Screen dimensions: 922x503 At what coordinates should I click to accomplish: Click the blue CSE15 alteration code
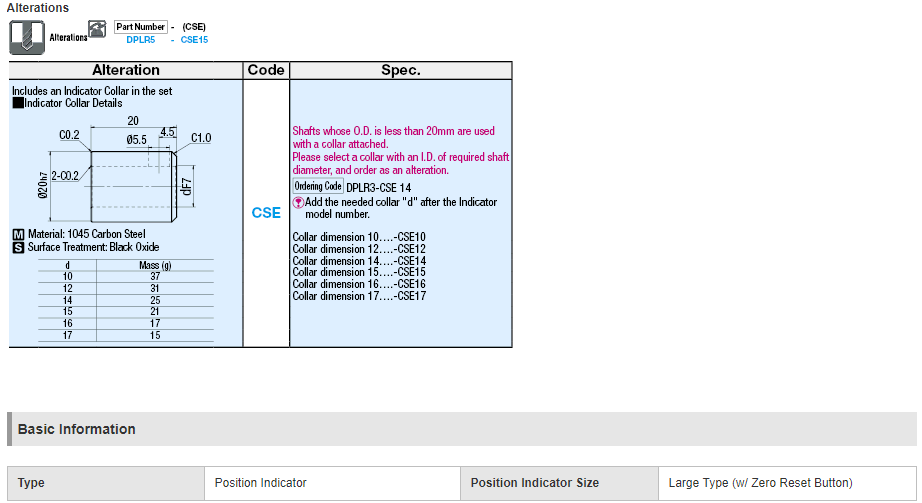194,40
